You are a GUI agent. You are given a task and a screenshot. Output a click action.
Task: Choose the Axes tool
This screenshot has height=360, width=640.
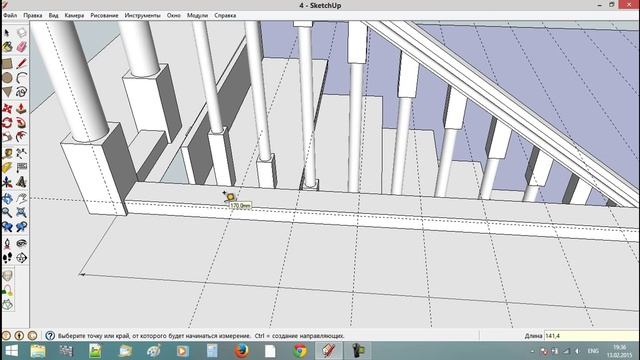click(x=7, y=182)
